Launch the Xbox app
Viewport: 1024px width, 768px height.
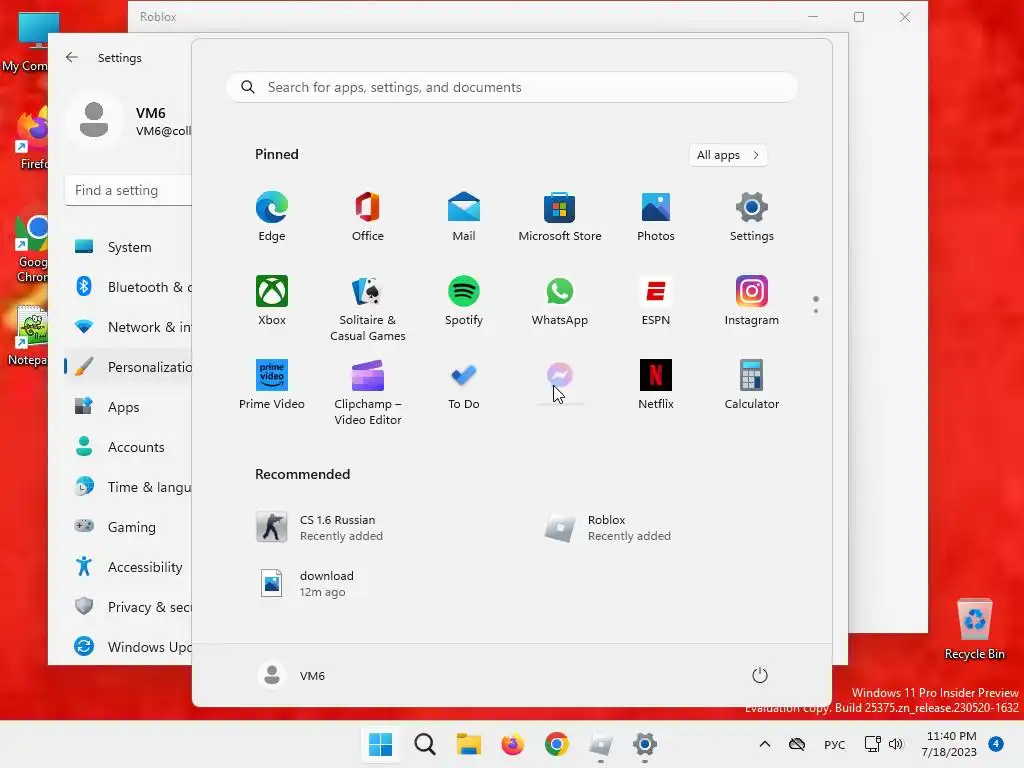272,300
